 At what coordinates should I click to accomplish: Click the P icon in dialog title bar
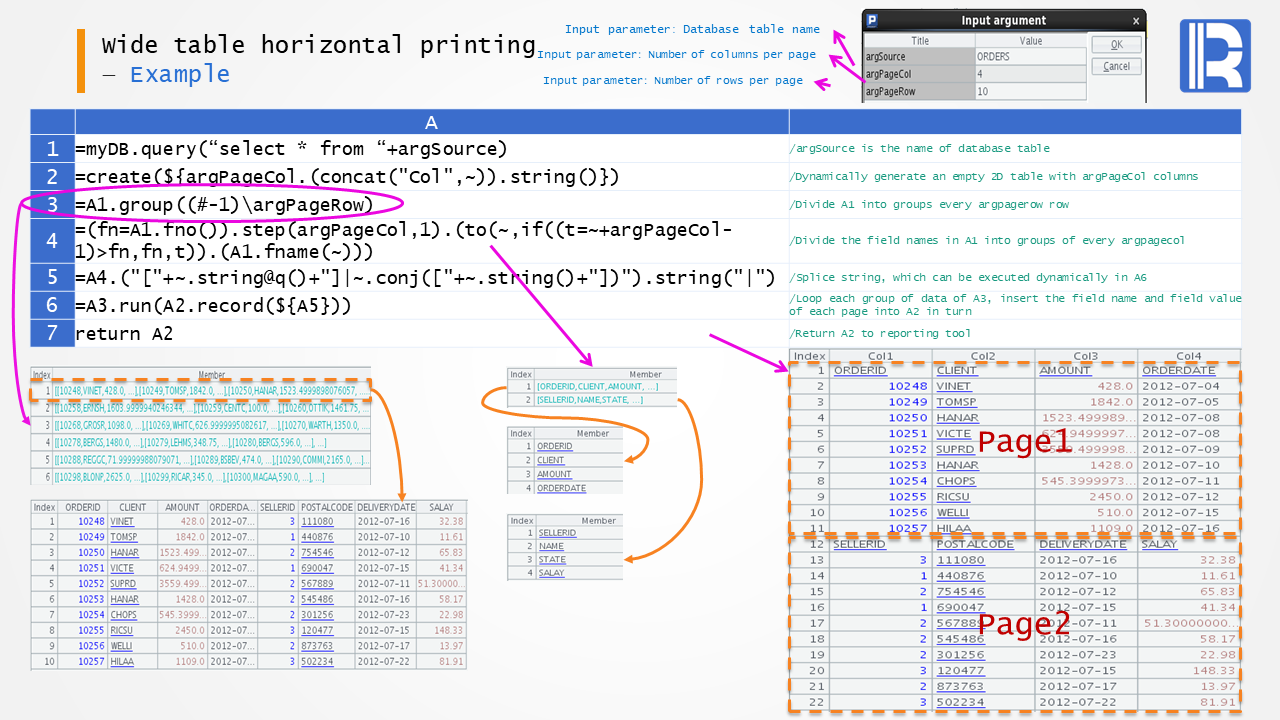click(x=872, y=20)
